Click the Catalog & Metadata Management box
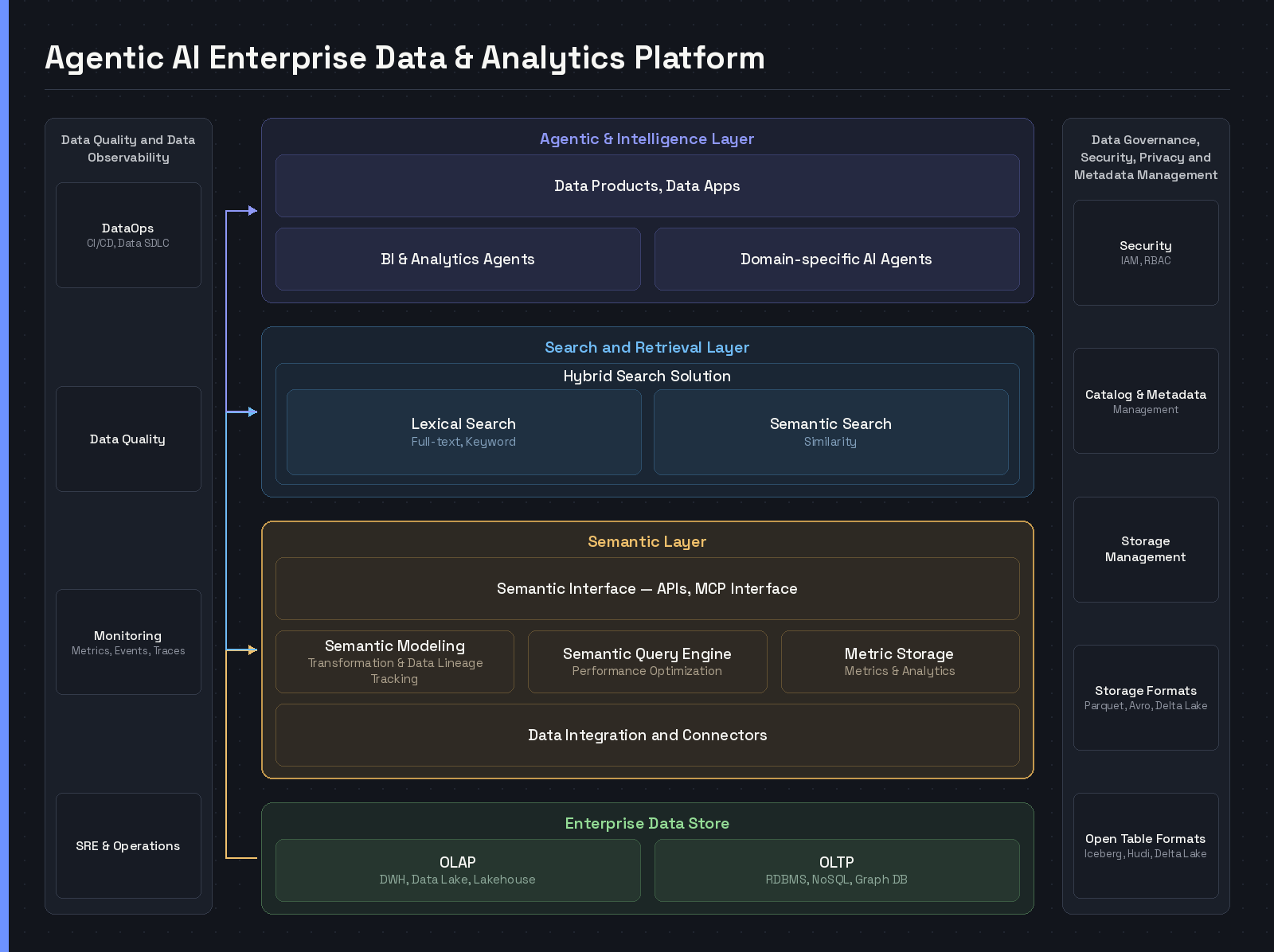 (x=1146, y=401)
